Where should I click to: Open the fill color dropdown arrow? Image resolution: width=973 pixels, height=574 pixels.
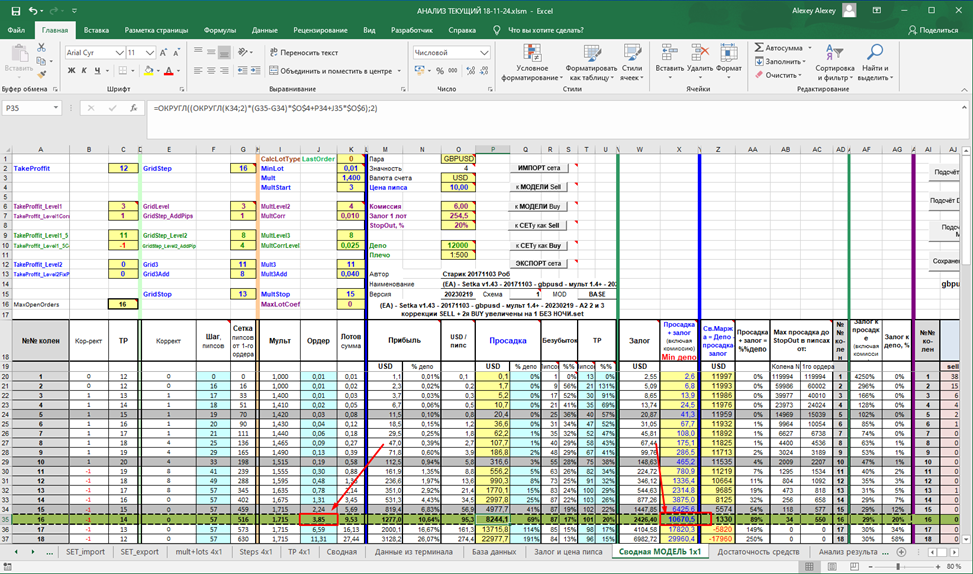click(x=158, y=71)
